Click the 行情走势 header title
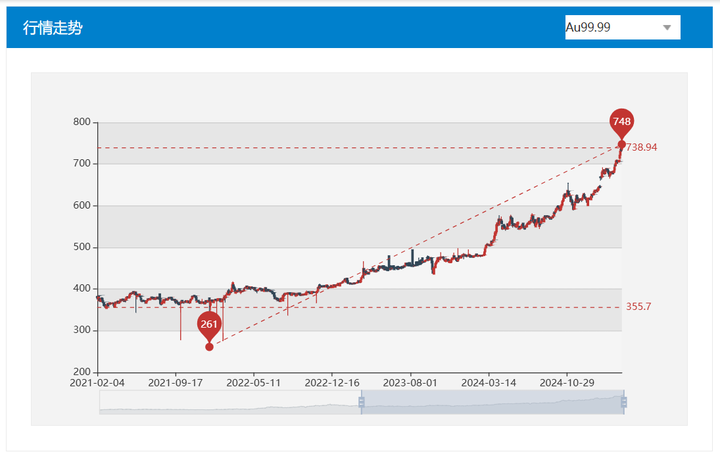Screen dimensions: 720x458 click(x=53, y=28)
